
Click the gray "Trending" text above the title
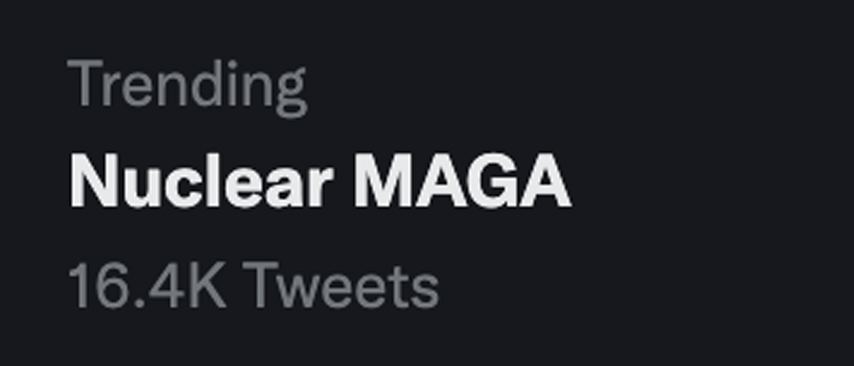(187, 88)
